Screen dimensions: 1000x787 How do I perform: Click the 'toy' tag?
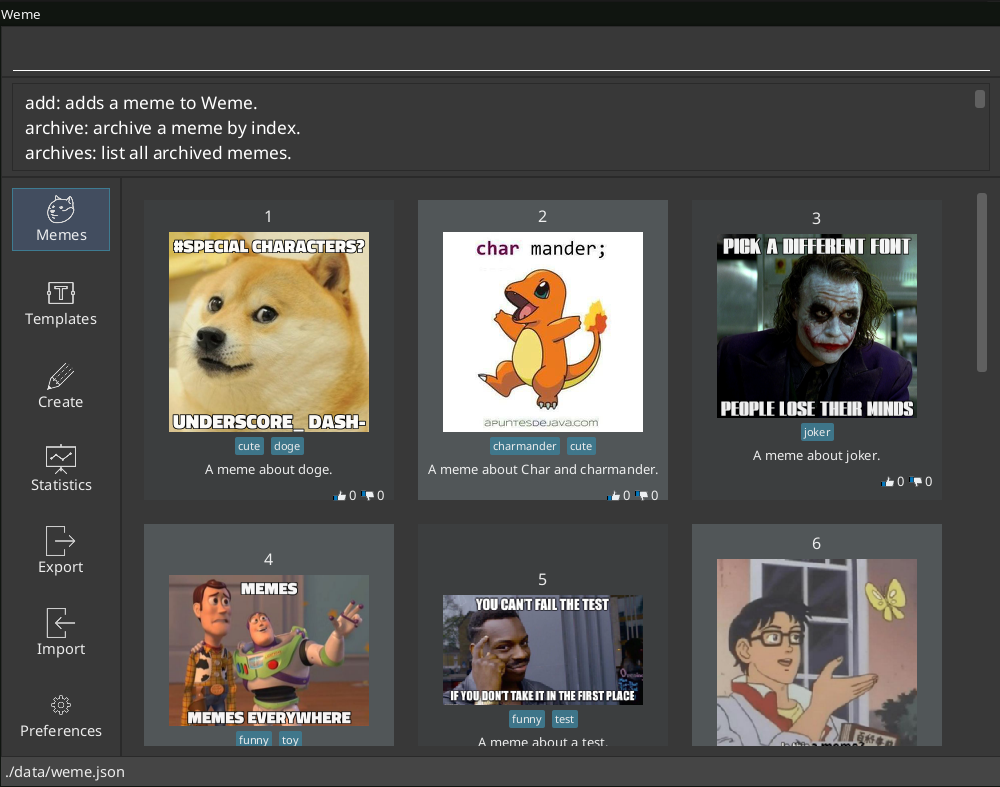click(x=290, y=739)
